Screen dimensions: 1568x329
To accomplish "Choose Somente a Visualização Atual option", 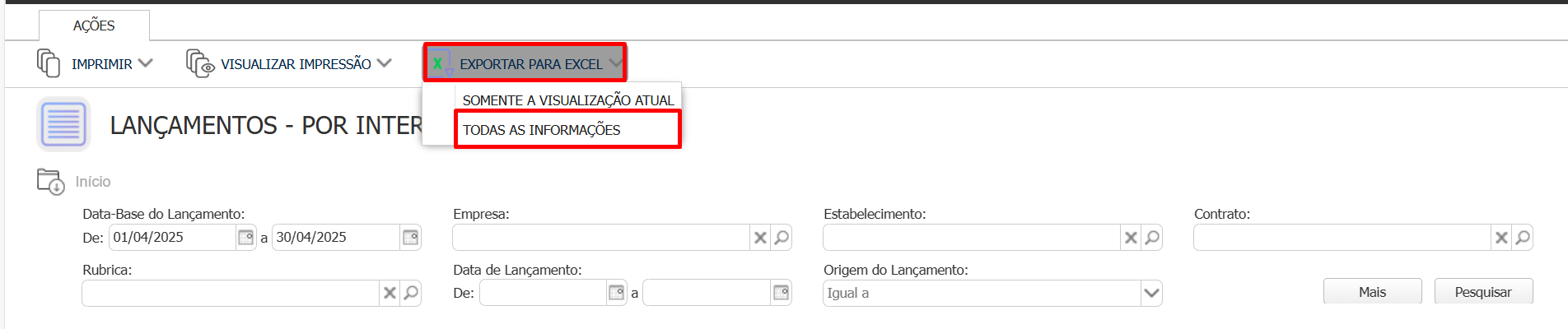I will point(567,100).
